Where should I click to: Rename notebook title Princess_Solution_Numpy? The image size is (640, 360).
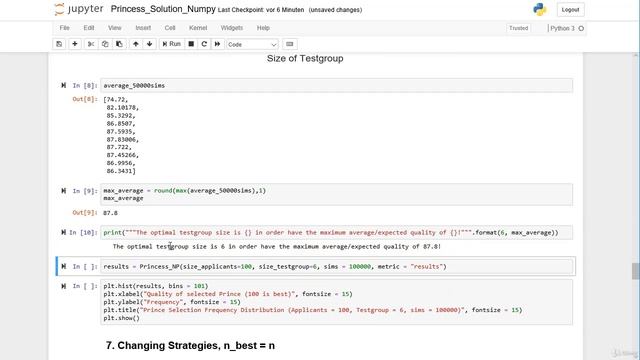tap(163, 9)
